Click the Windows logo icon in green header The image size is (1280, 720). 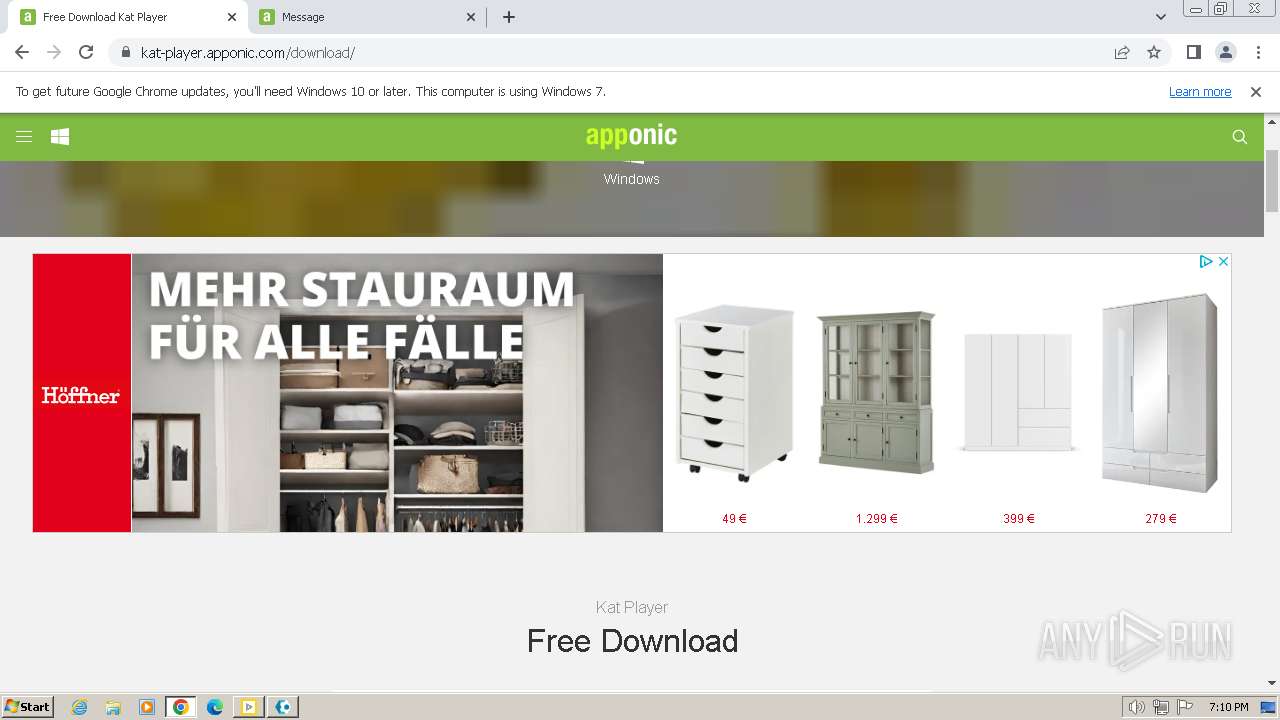(60, 137)
